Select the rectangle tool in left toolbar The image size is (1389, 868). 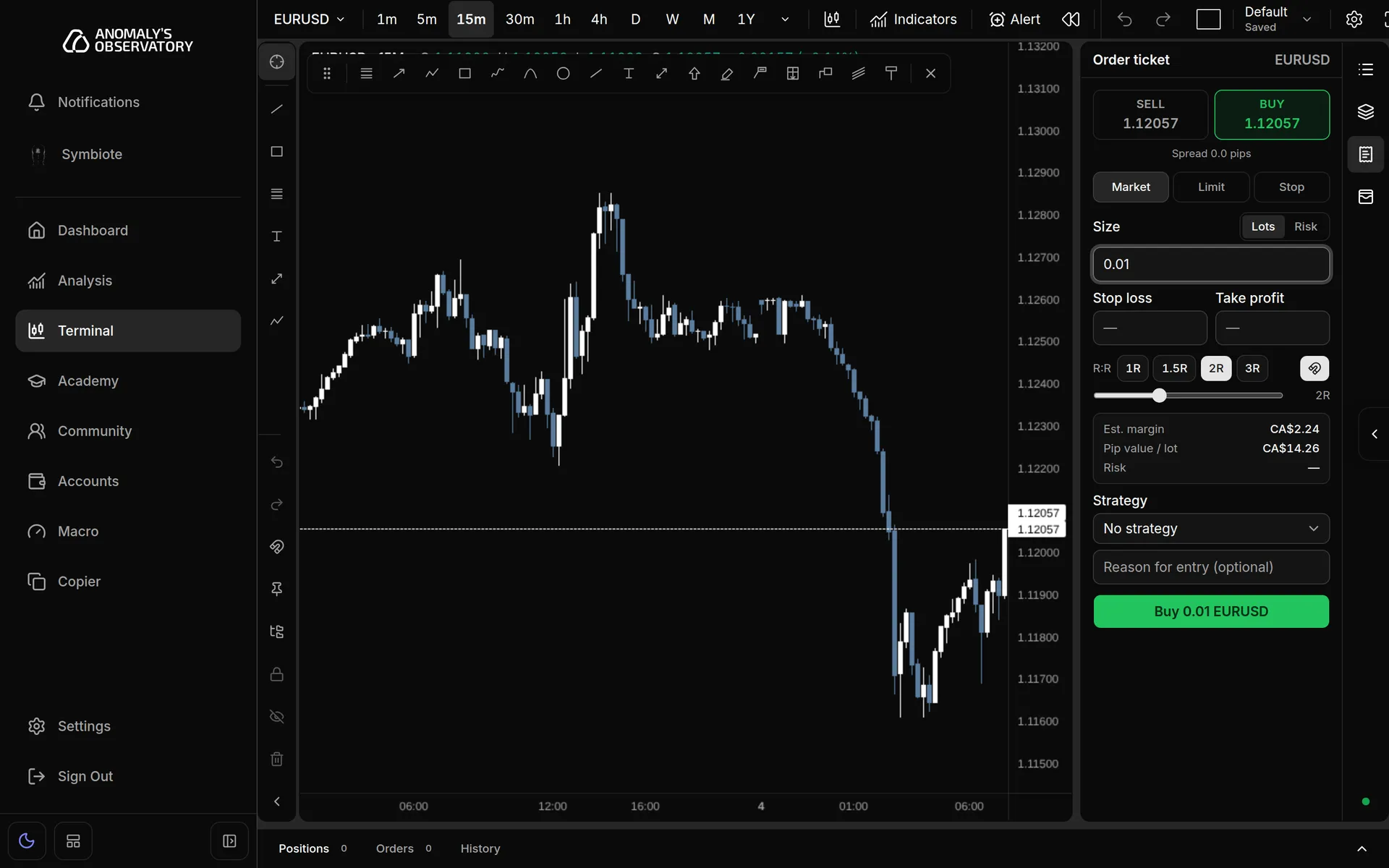(276, 151)
